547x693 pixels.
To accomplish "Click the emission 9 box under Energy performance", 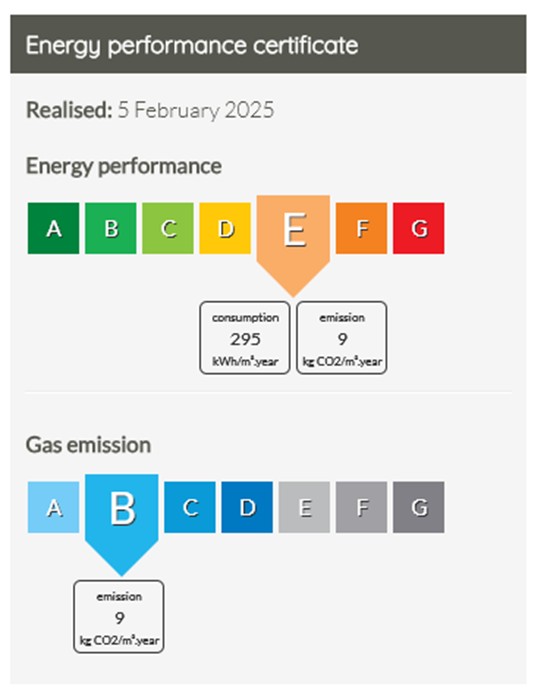I will [342, 338].
